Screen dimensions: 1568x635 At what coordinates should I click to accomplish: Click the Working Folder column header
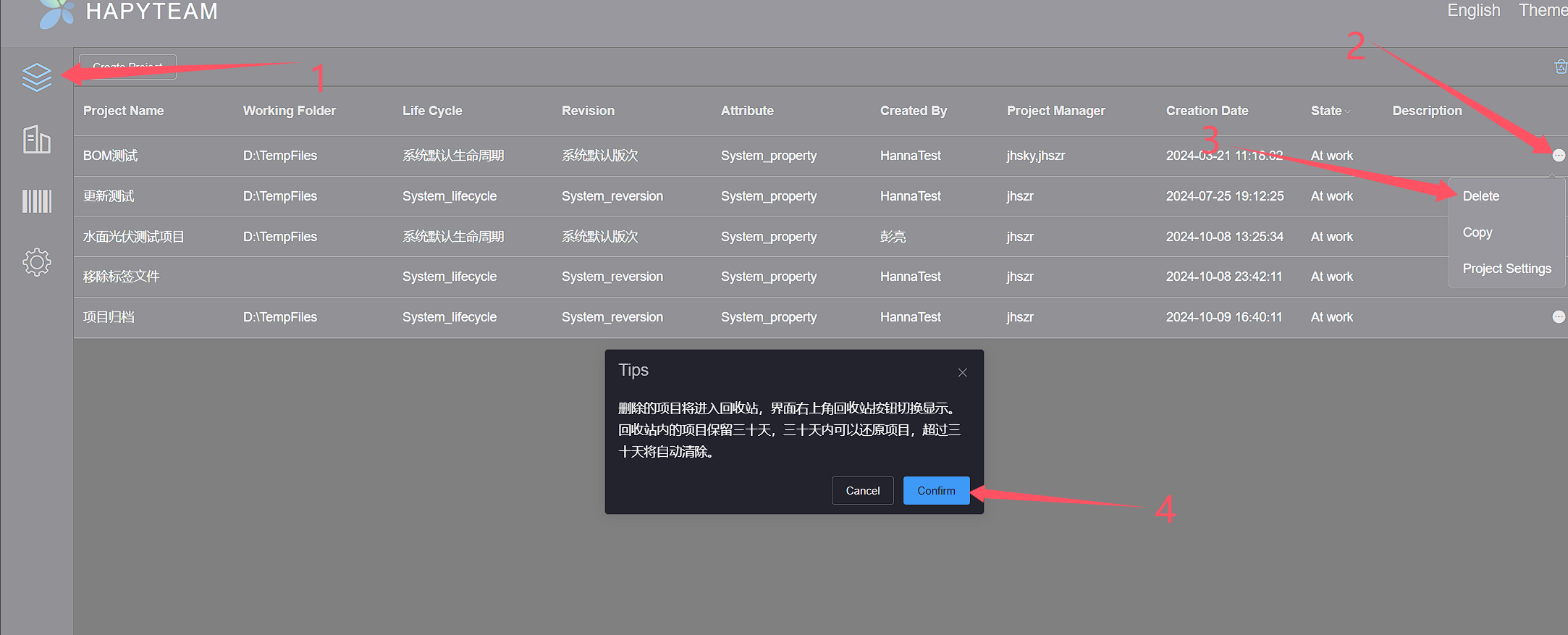290,111
